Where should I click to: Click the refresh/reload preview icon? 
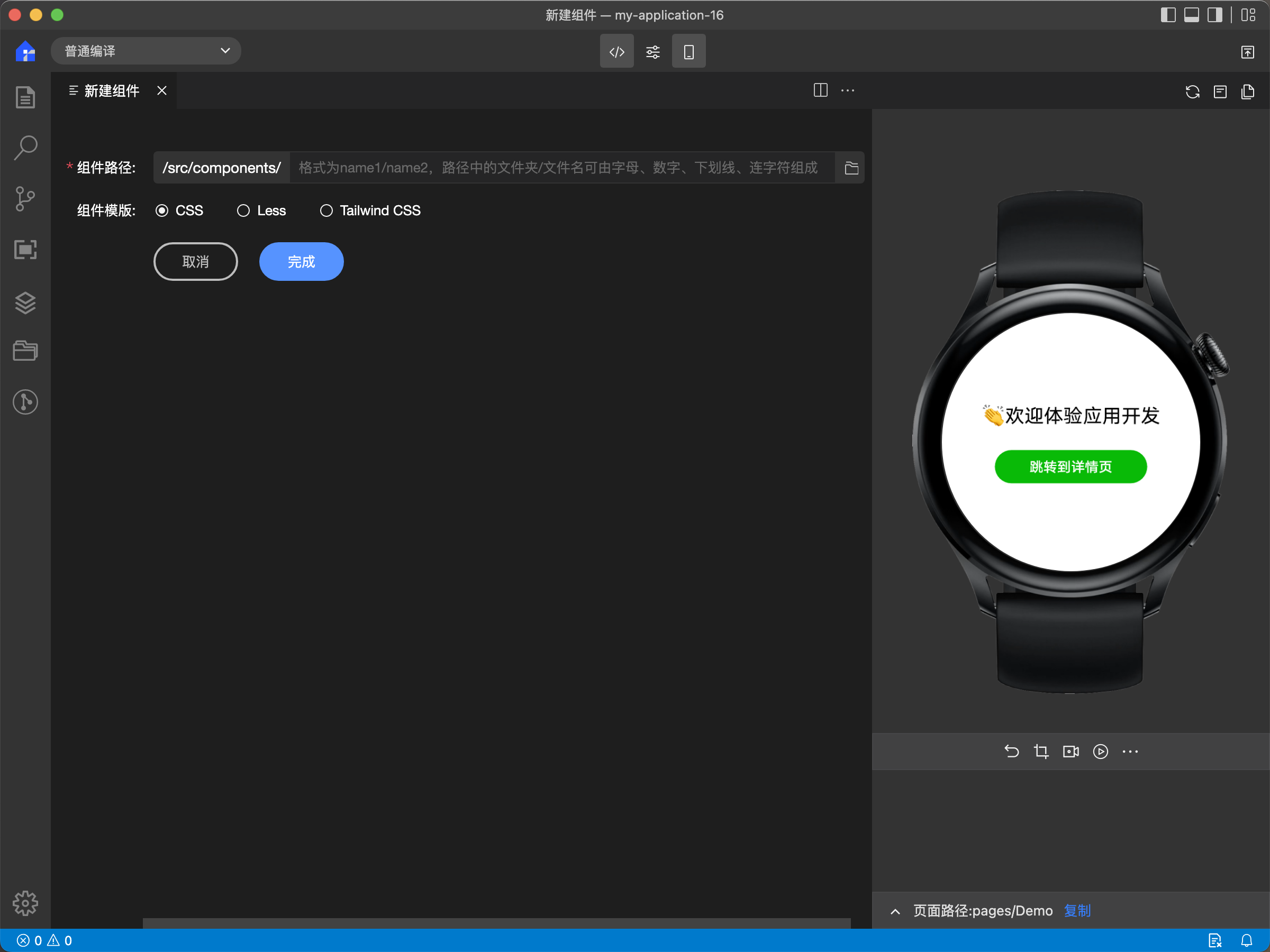click(1192, 91)
